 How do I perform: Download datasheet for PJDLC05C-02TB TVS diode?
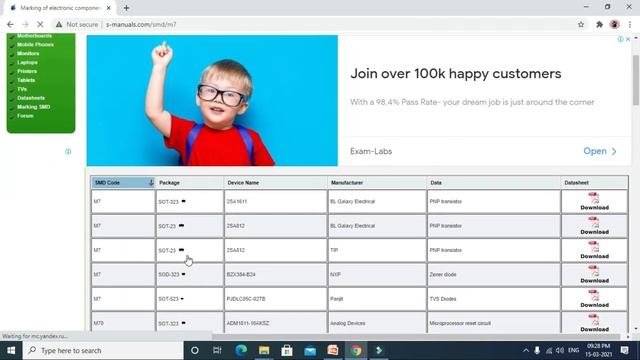click(x=594, y=299)
